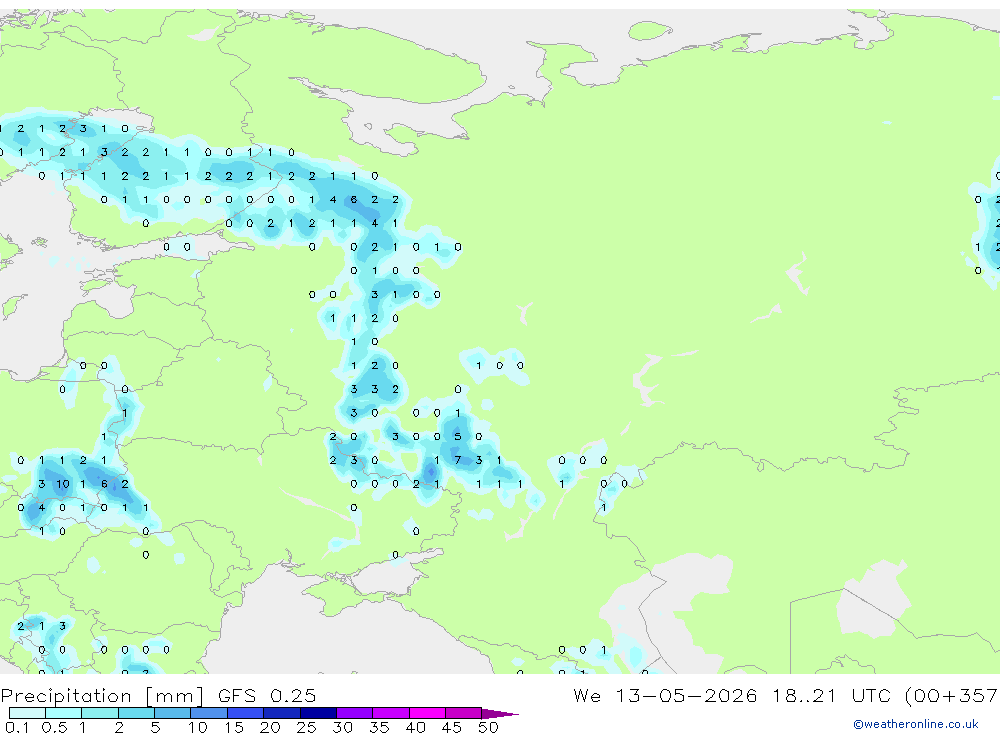The width and height of the screenshot is (1000, 733).
Task: Click the above-50 mm arrow tip of legend
Action: (500, 714)
